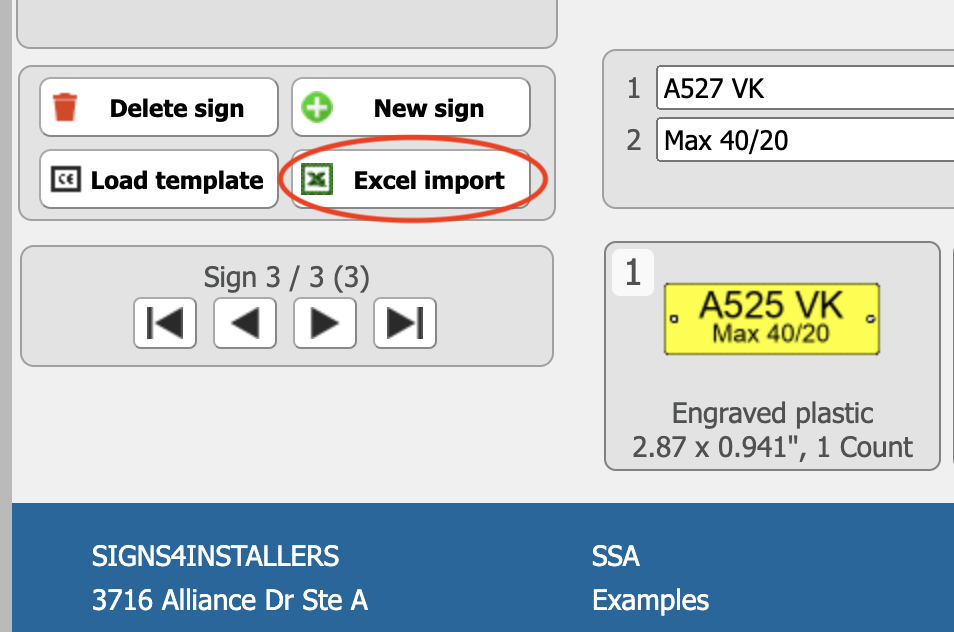This screenshot has height=632, width=954.
Task: Edit line 2 text field Max 40/20
Action: click(805, 140)
